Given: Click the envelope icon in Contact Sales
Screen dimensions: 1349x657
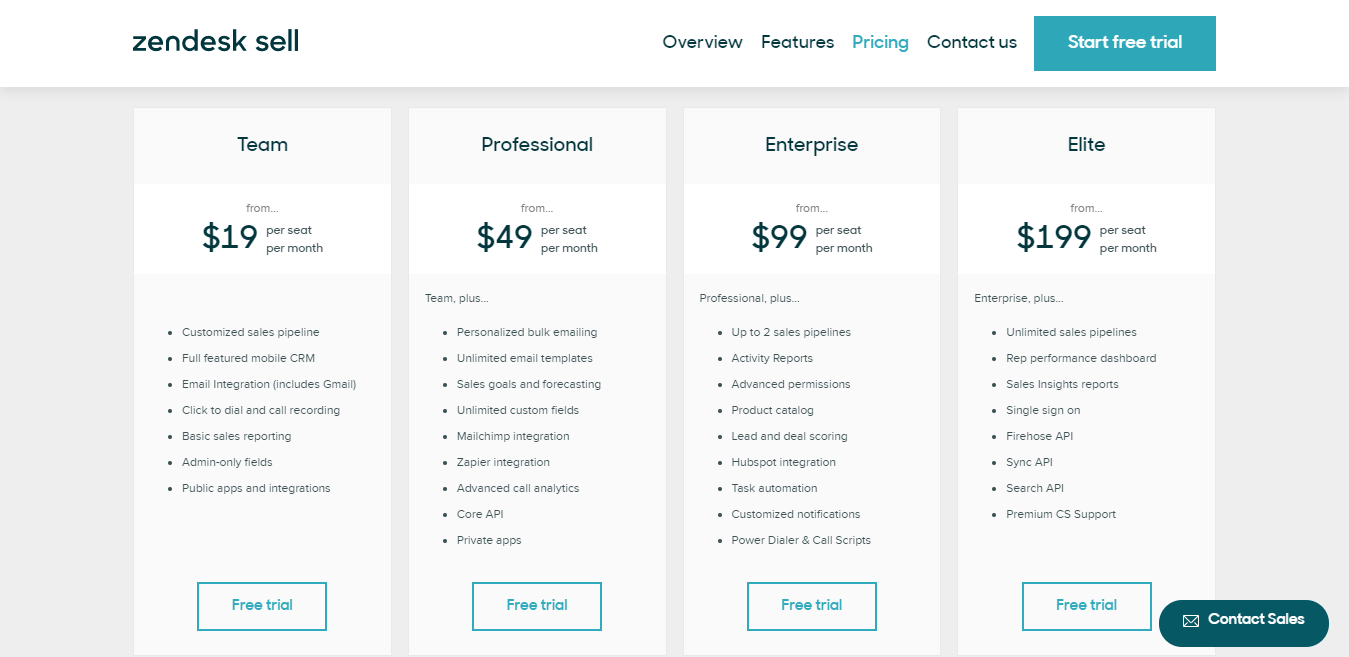Looking at the screenshot, I should pyautogui.click(x=1191, y=621).
